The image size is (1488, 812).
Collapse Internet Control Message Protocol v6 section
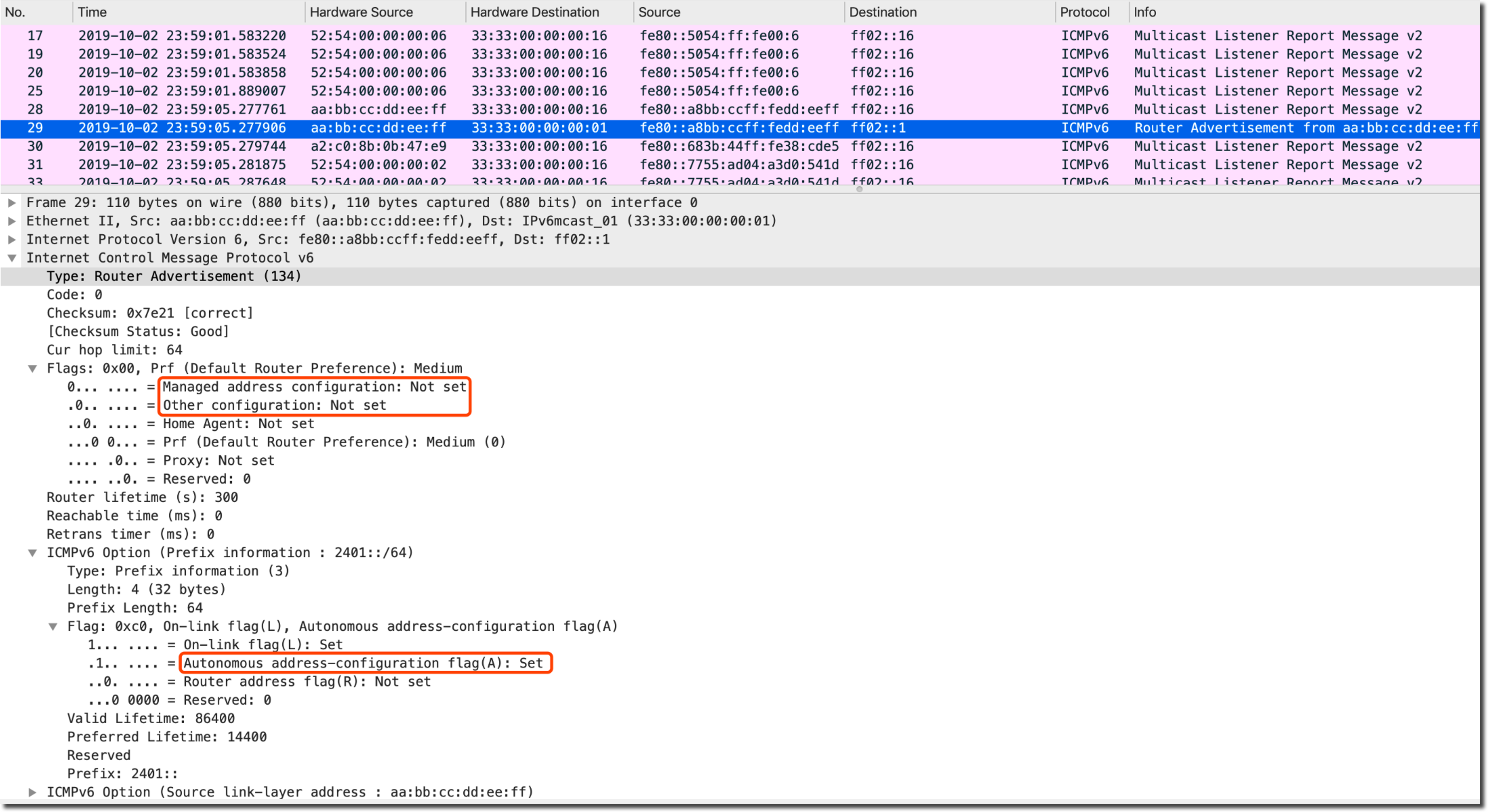[12, 258]
